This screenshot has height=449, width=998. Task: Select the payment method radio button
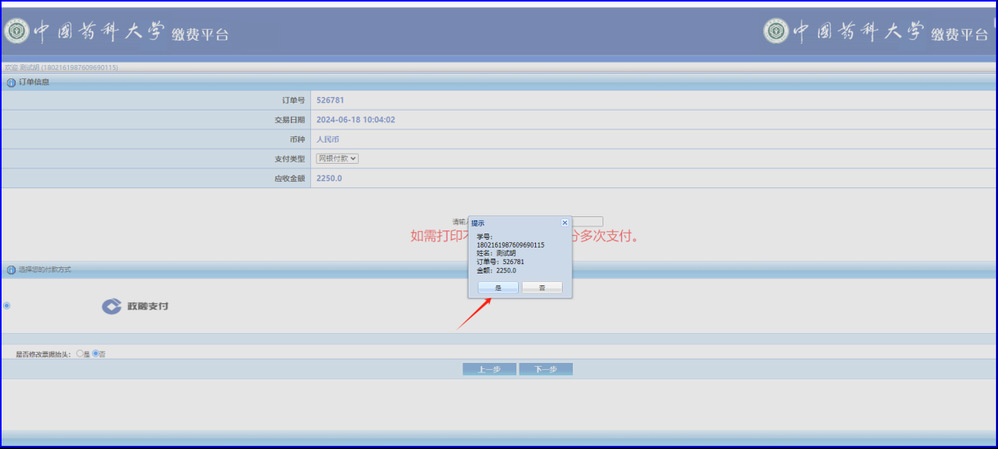[7, 306]
